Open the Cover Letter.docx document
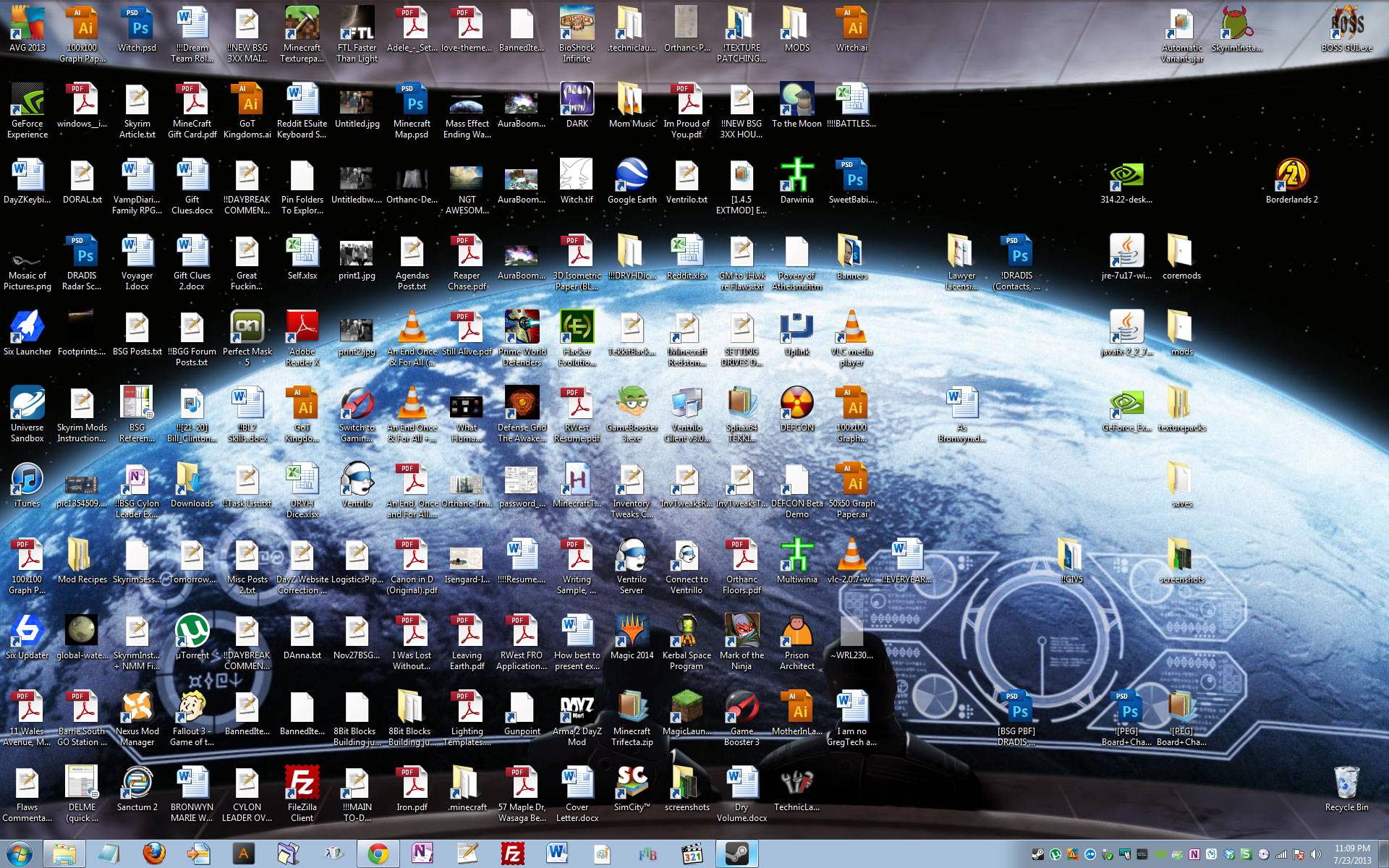Viewport: 1389px width, 868px height. pyautogui.click(x=577, y=793)
